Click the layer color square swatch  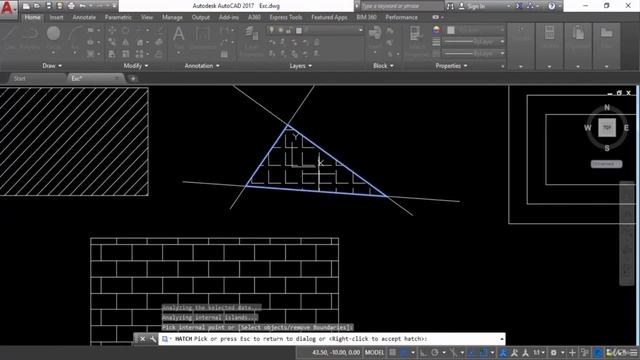click(x=299, y=30)
